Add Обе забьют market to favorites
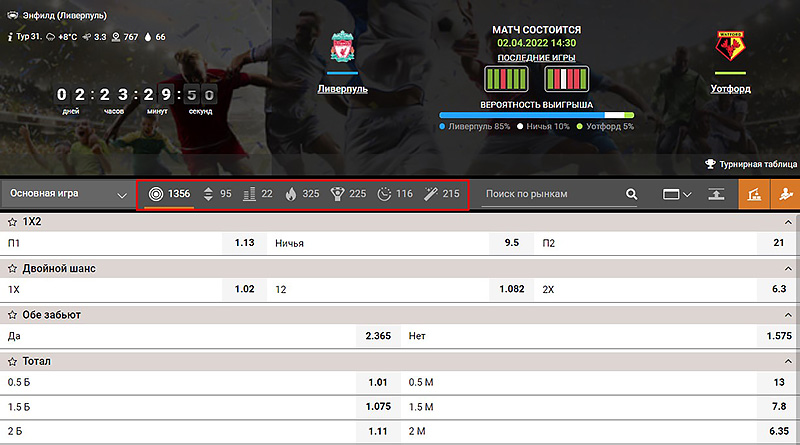This screenshot has width=800, height=445. 13,314
